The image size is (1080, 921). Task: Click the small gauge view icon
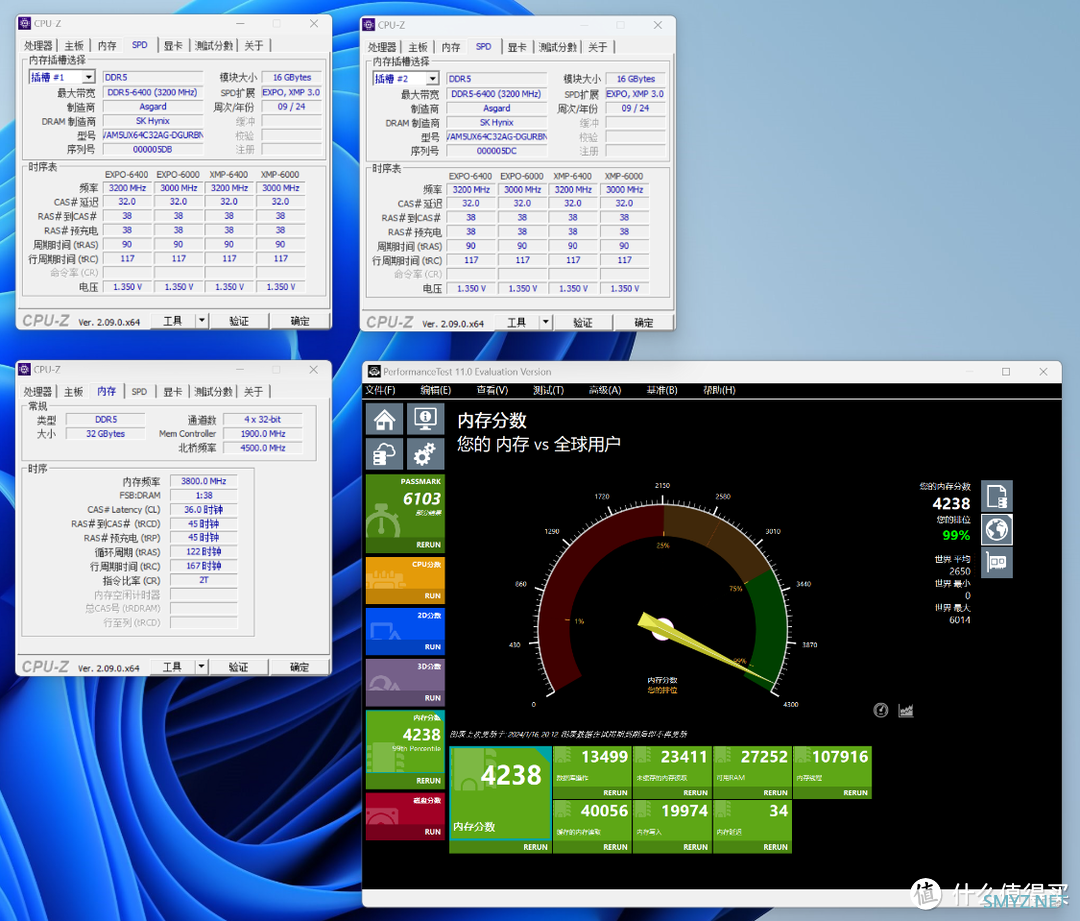pyautogui.click(x=881, y=710)
